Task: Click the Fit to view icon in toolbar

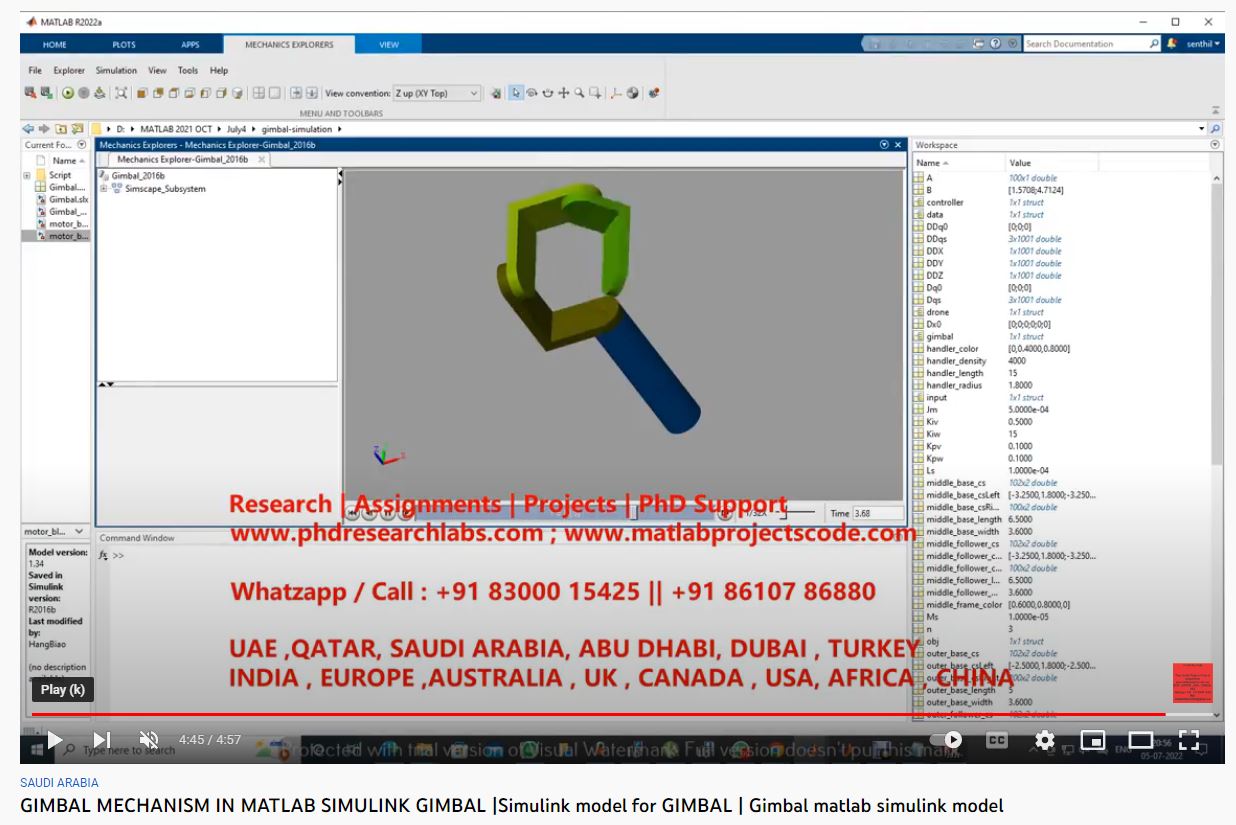Action: click(x=121, y=93)
